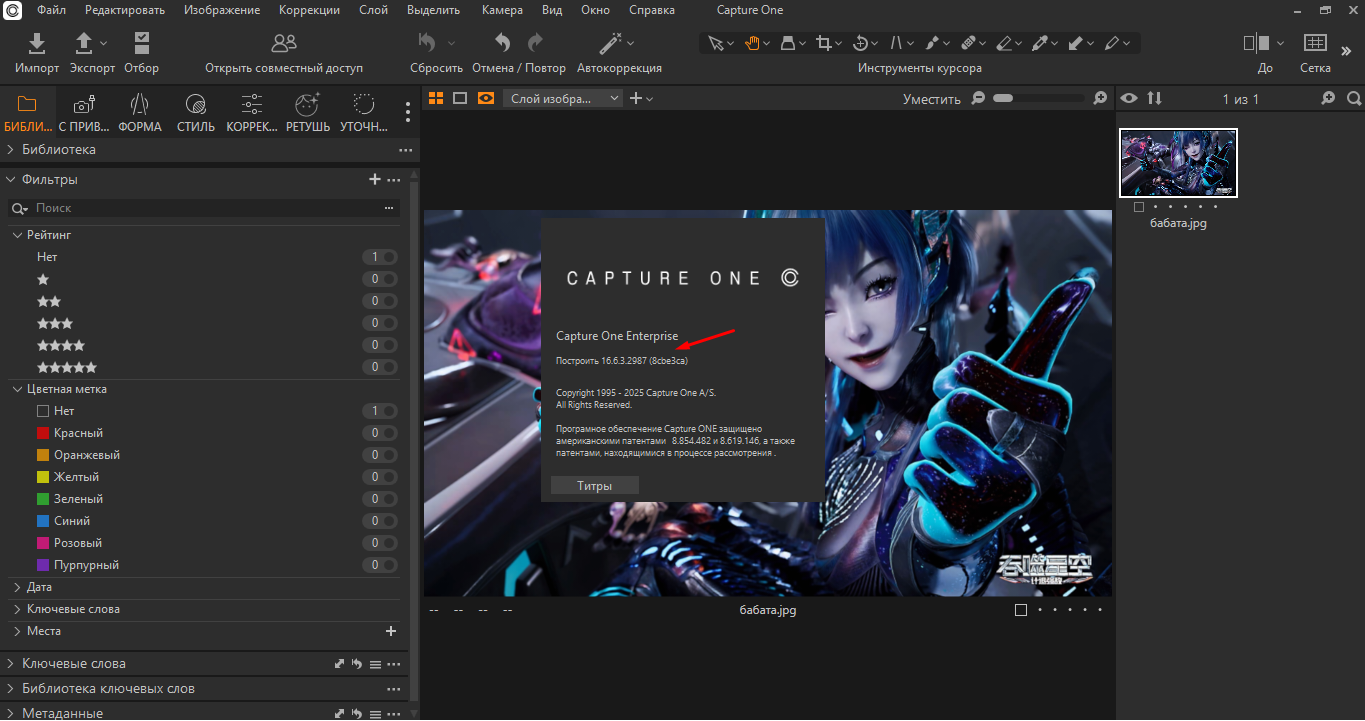Viewport: 1365px width, 721px height.
Task: Click the До before/after icon
Action: 1256,43
